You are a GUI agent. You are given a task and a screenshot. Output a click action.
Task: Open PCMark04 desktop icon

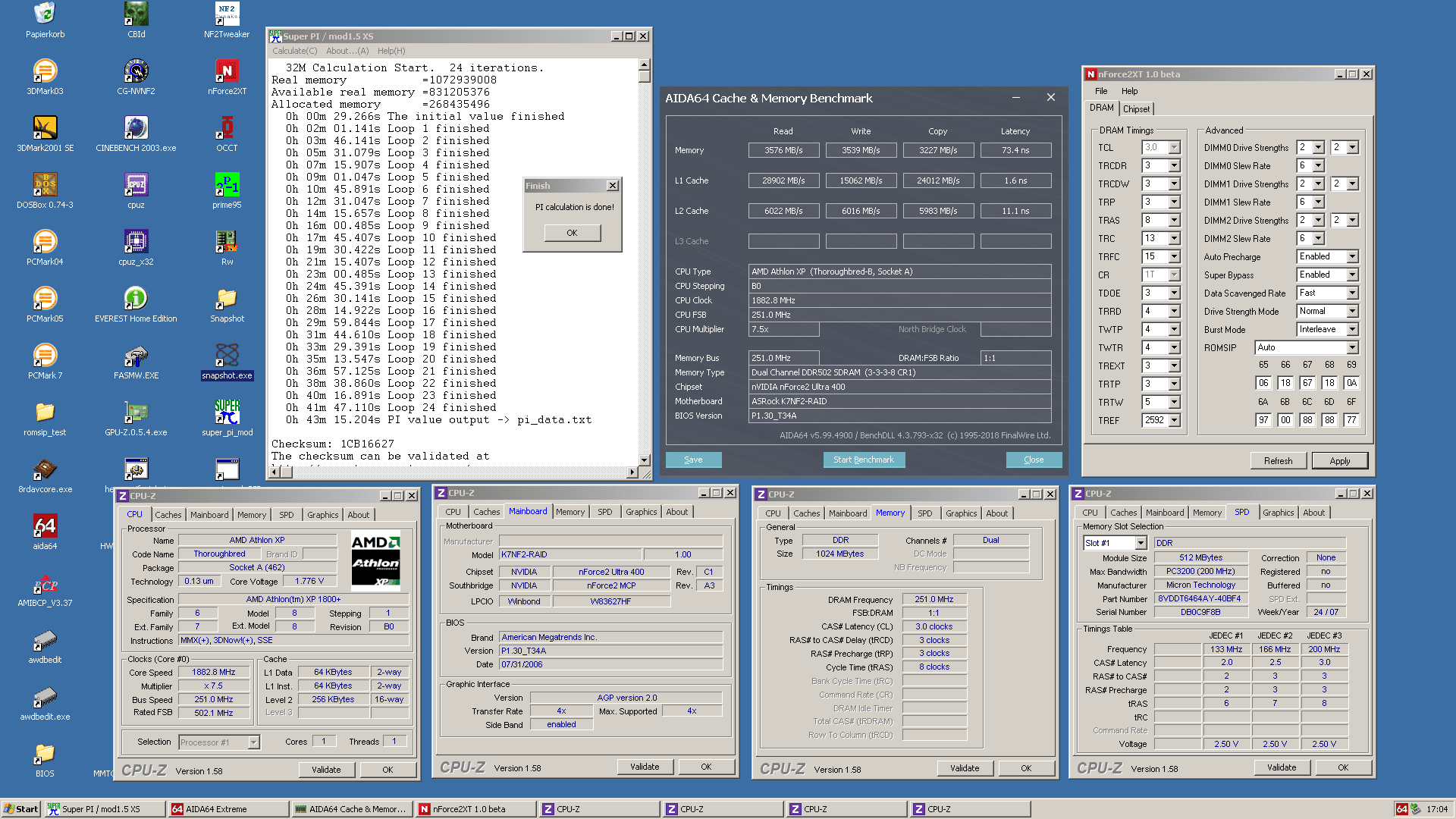pos(45,248)
